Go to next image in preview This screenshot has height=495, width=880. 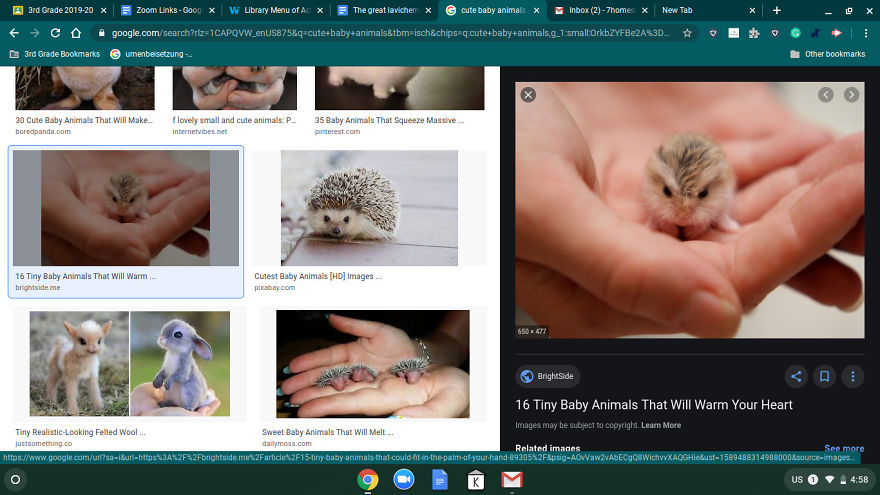851,95
